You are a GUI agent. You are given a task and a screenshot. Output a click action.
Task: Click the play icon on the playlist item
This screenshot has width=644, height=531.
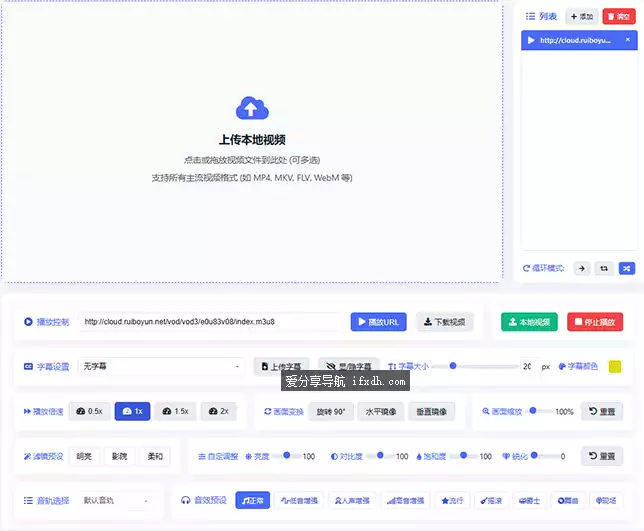(x=531, y=40)
